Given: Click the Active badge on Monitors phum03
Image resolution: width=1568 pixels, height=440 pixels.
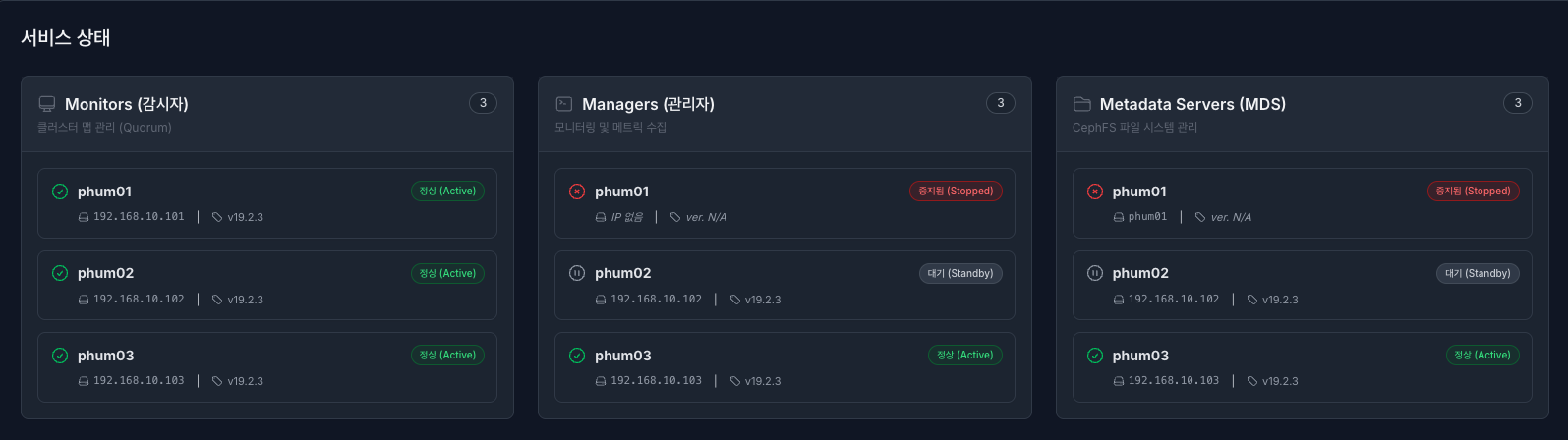Looking at the screenshot, I should click(447, 356).
